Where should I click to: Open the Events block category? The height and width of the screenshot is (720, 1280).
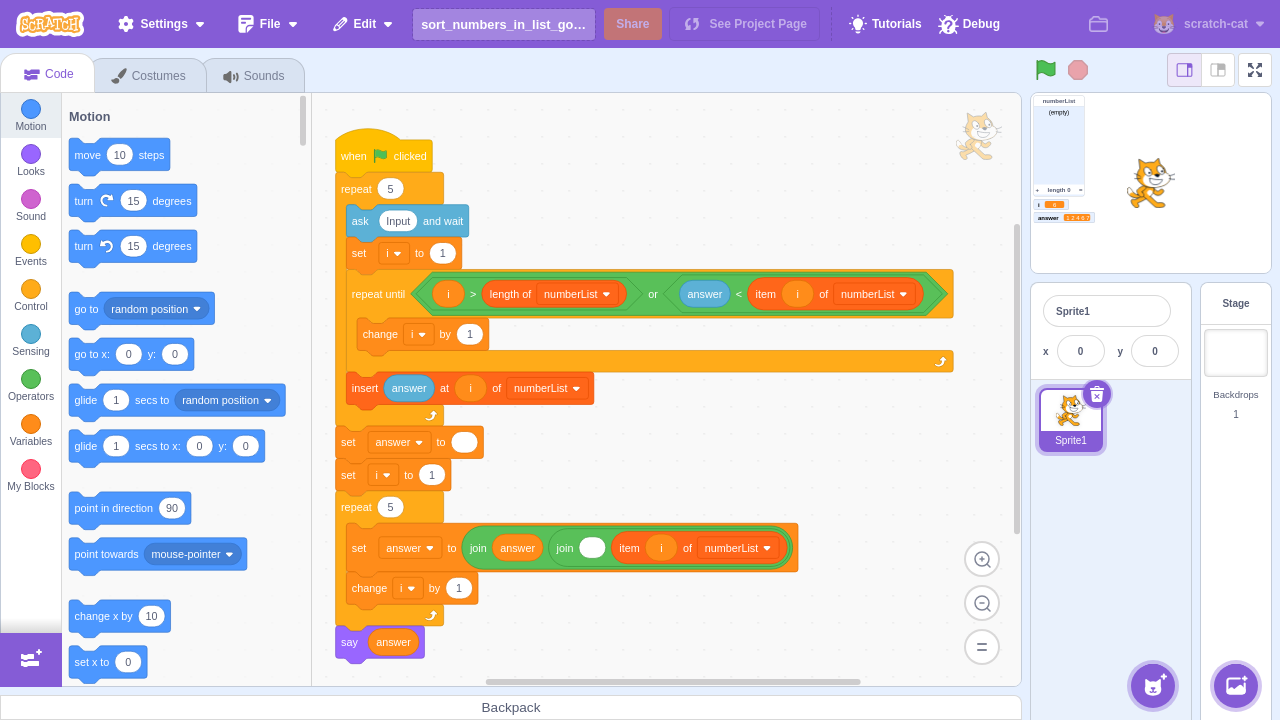pyautogui.click(x=31, y=251)
